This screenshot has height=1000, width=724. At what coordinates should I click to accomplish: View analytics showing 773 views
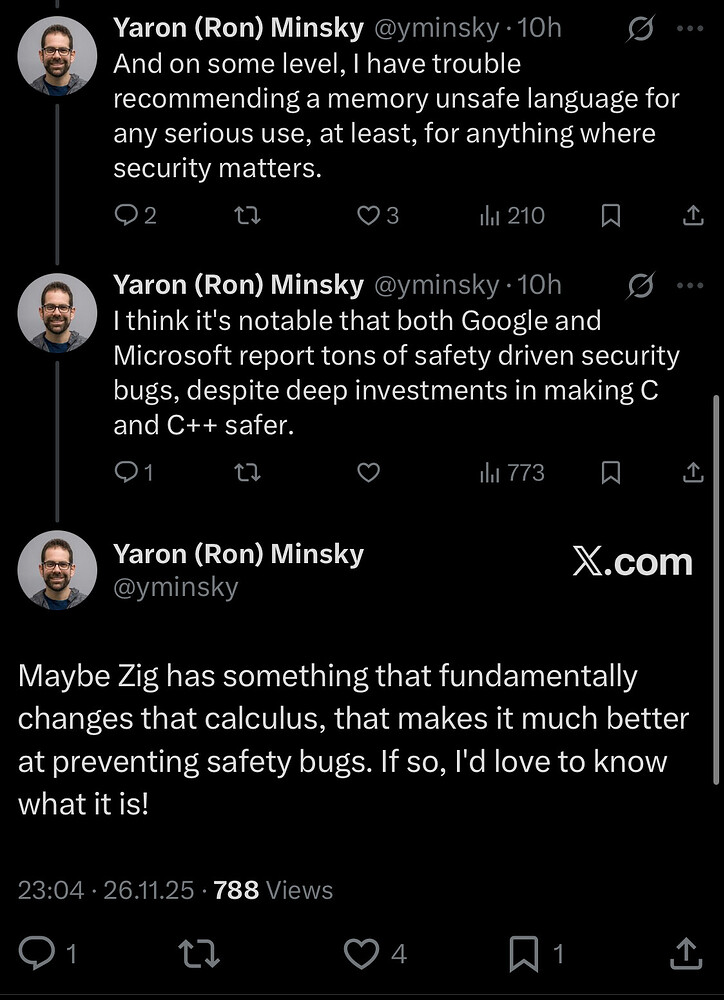coord(512,472)
